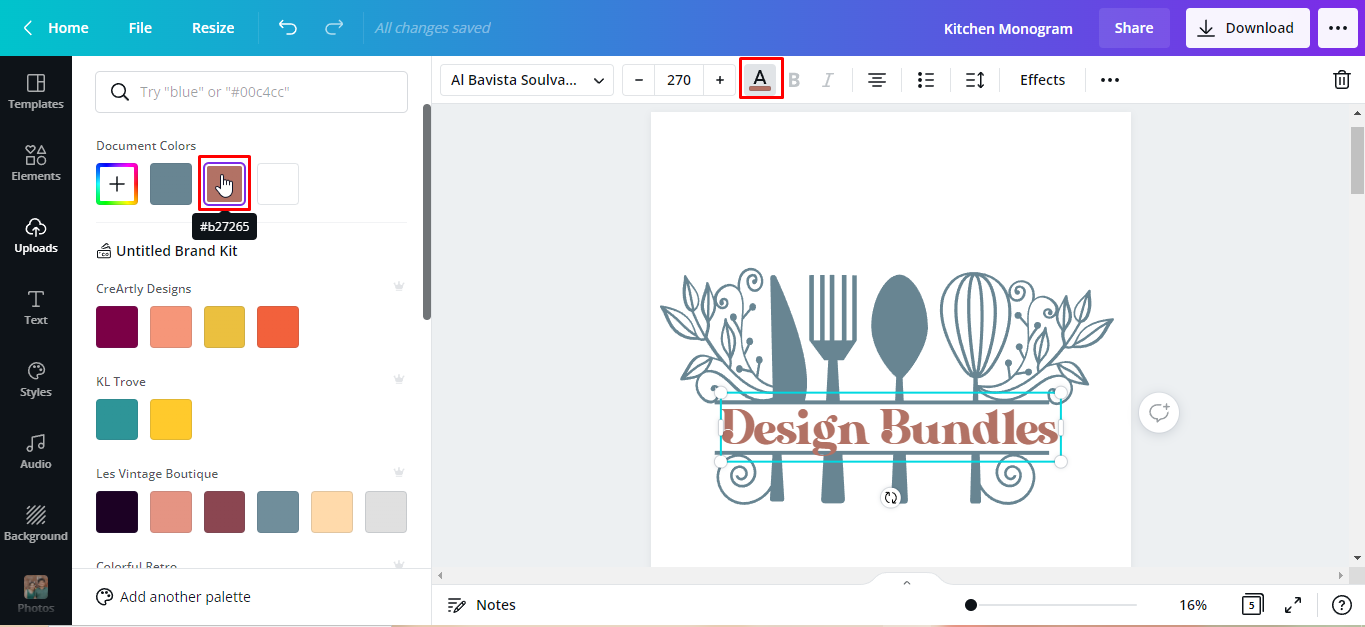
Task: Pick the maroon CreArtly Designs swatch
Action: tap(117, 327)
